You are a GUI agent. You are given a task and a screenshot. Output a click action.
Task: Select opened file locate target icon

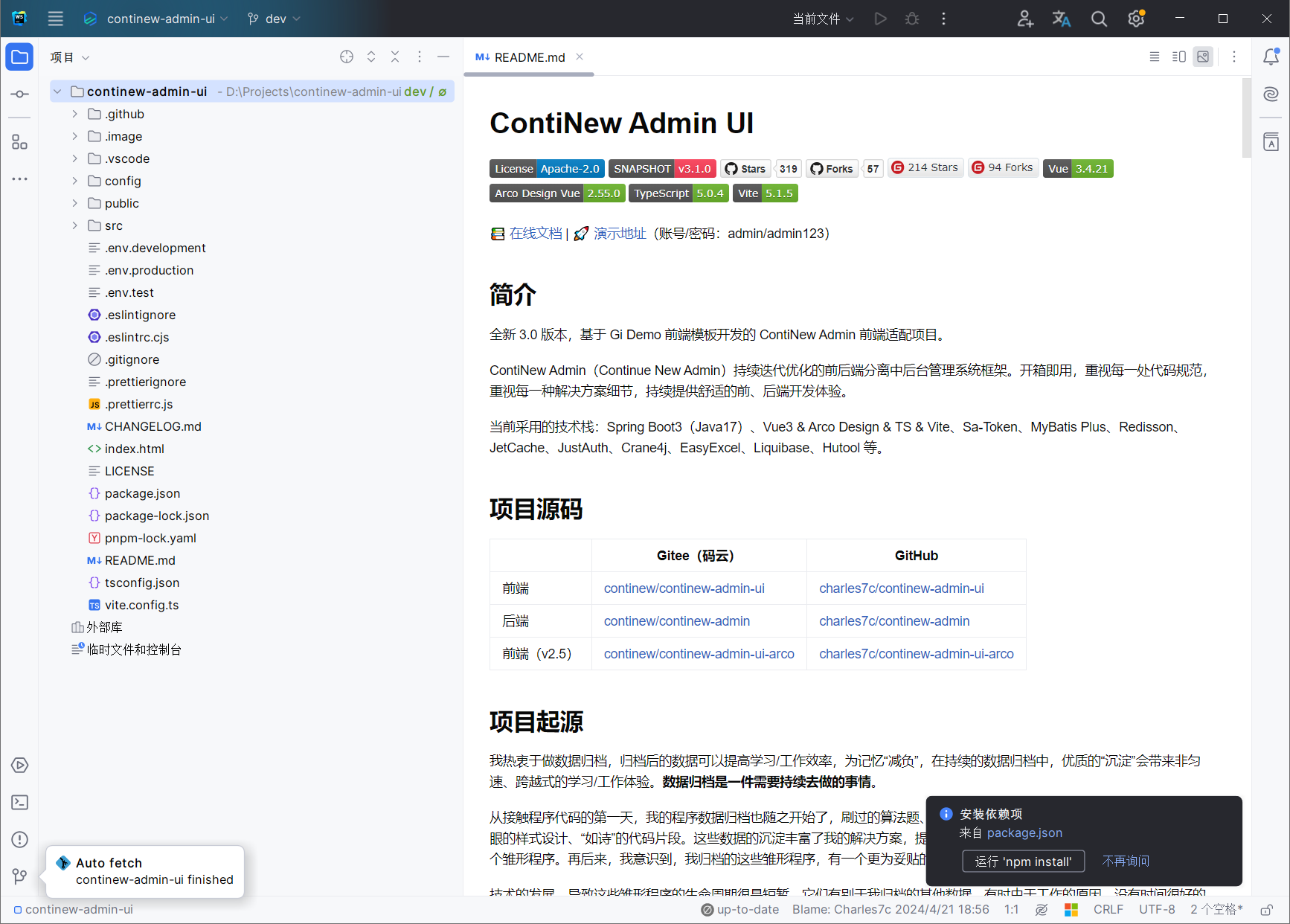click(347, 57)
